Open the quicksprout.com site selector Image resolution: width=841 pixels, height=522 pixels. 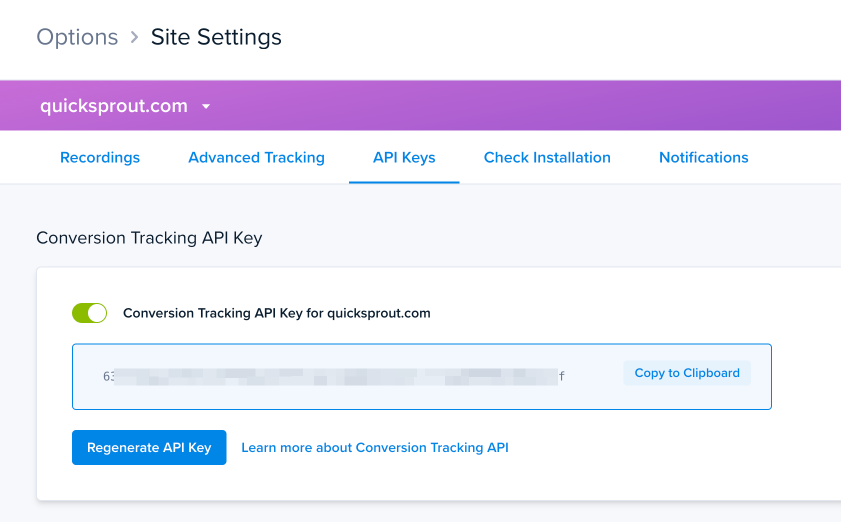coord(114,106)
